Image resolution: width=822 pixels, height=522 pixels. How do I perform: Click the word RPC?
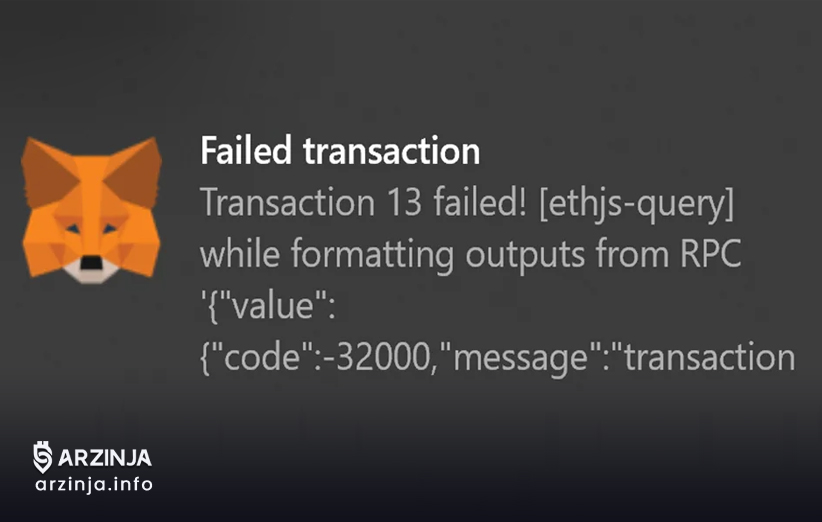click(711, 254)
